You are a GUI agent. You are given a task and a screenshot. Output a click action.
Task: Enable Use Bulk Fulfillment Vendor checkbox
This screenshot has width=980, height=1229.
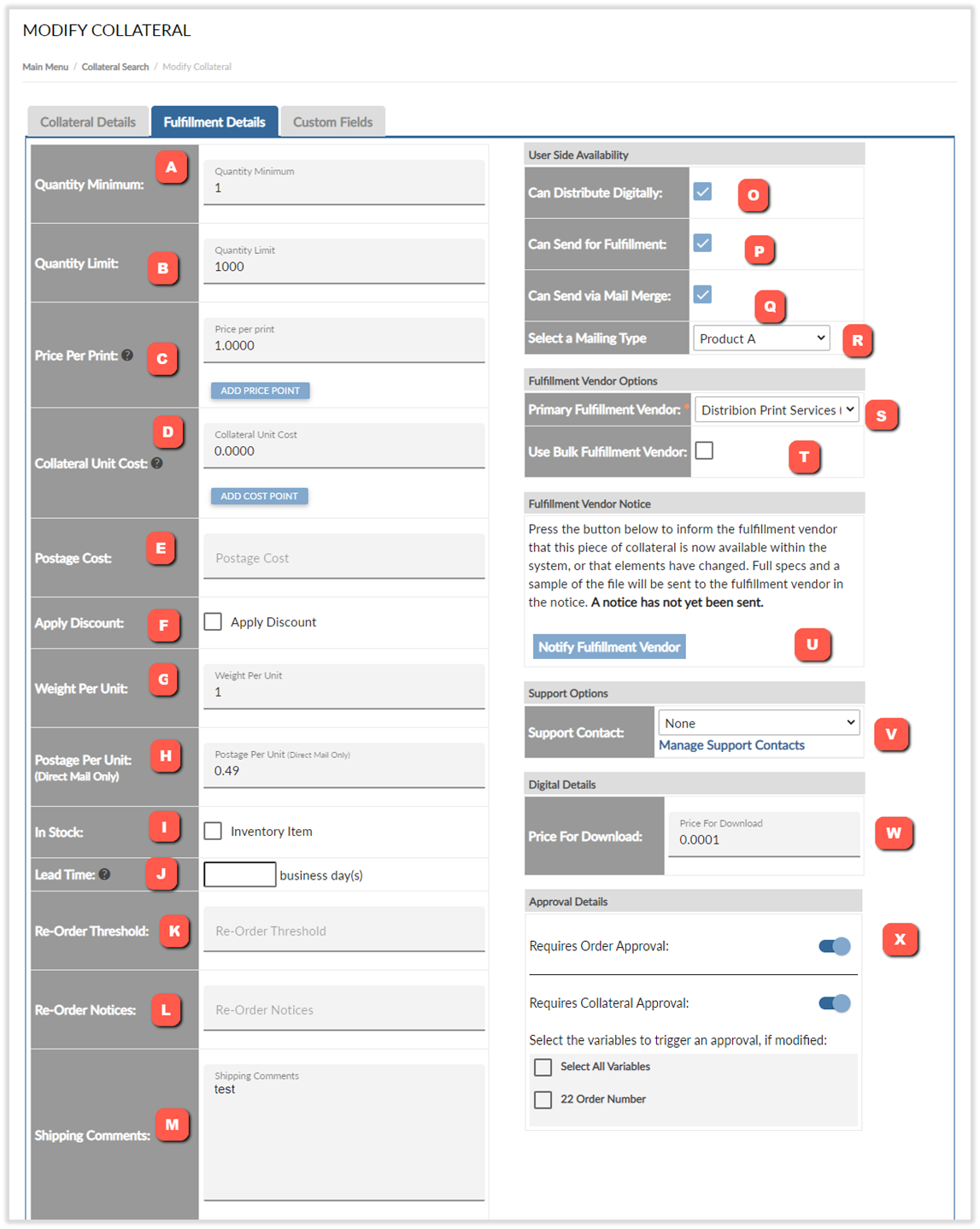[704, 450]
